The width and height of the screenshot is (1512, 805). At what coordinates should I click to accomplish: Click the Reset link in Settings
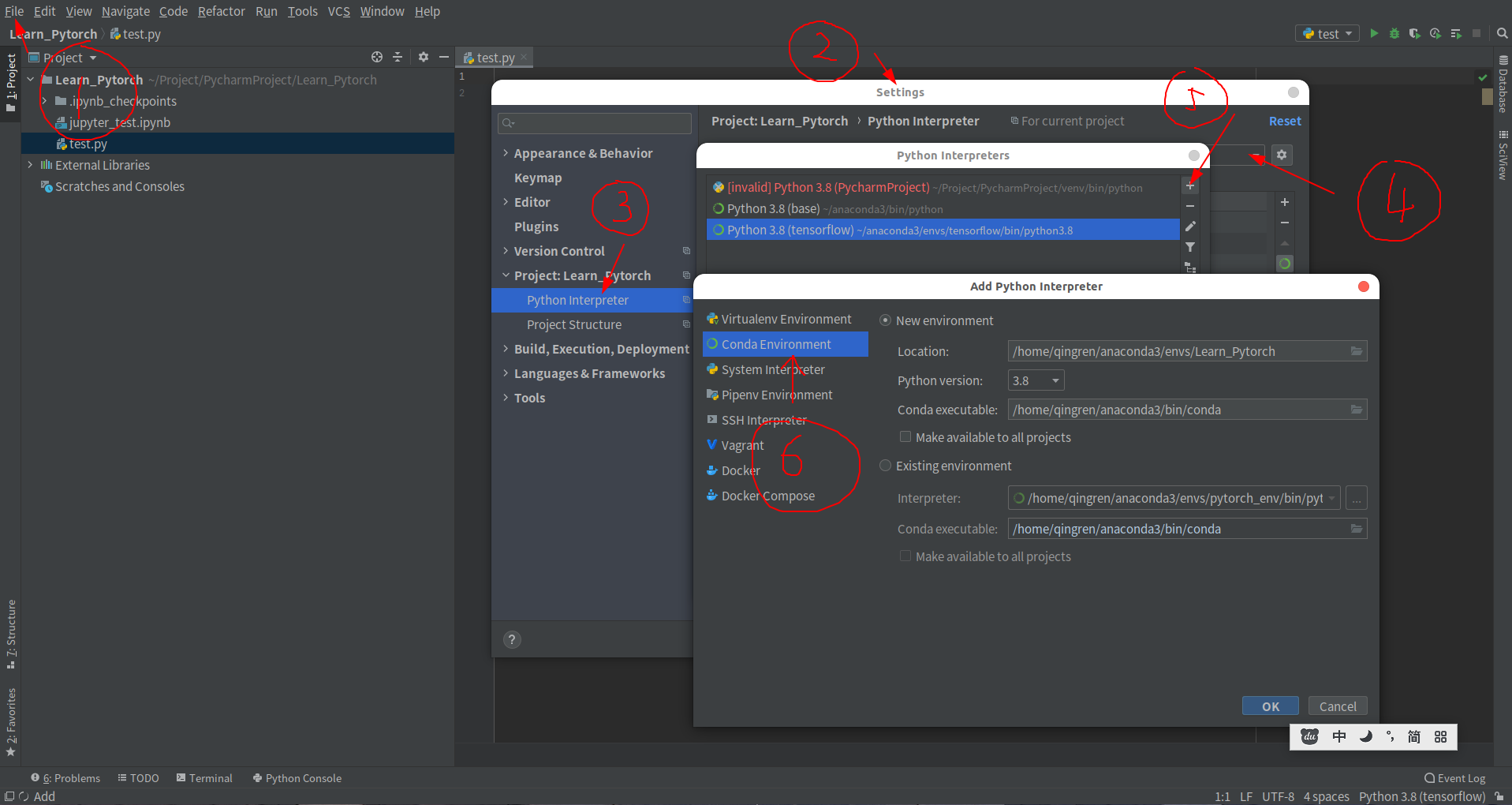coord(1285,121)
